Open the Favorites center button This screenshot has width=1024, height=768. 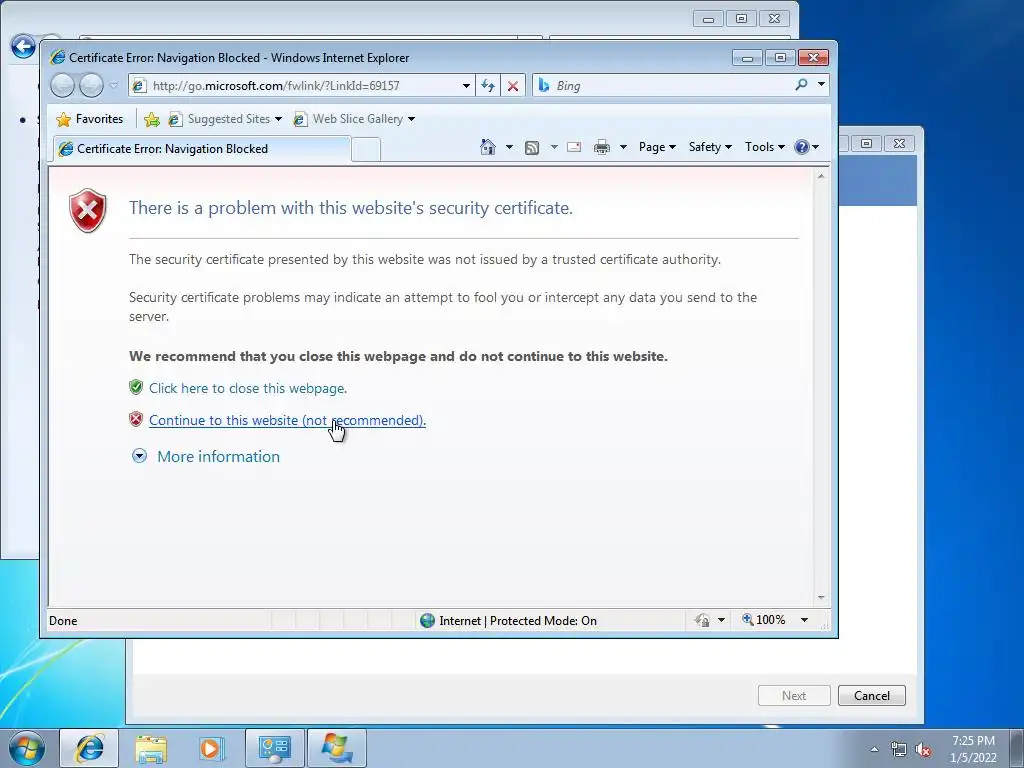[90, 119]
